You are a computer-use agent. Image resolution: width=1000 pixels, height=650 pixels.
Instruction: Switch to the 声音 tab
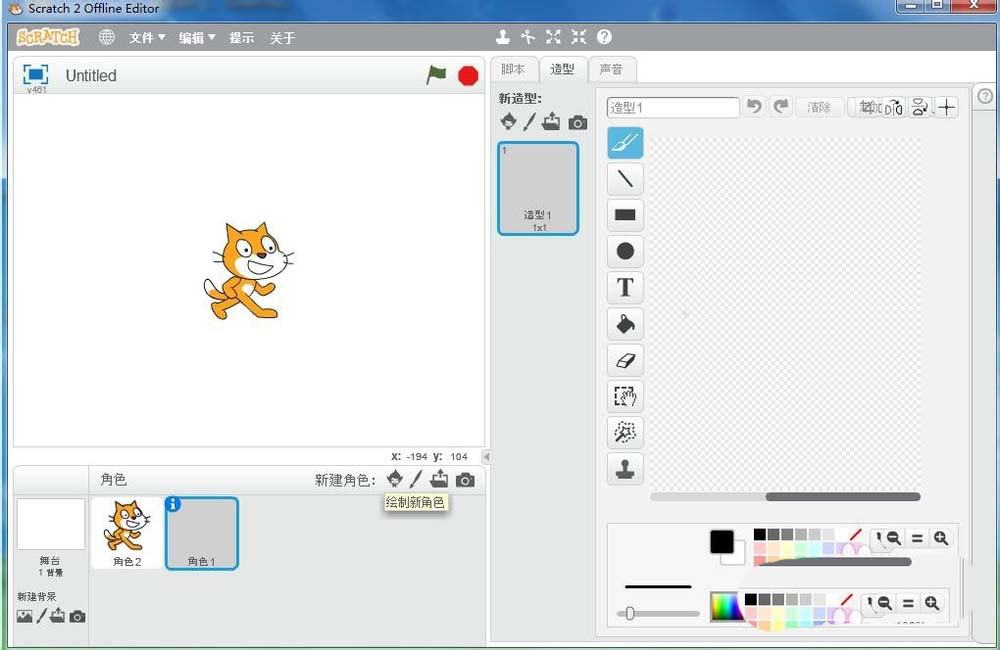pos(611,69)
